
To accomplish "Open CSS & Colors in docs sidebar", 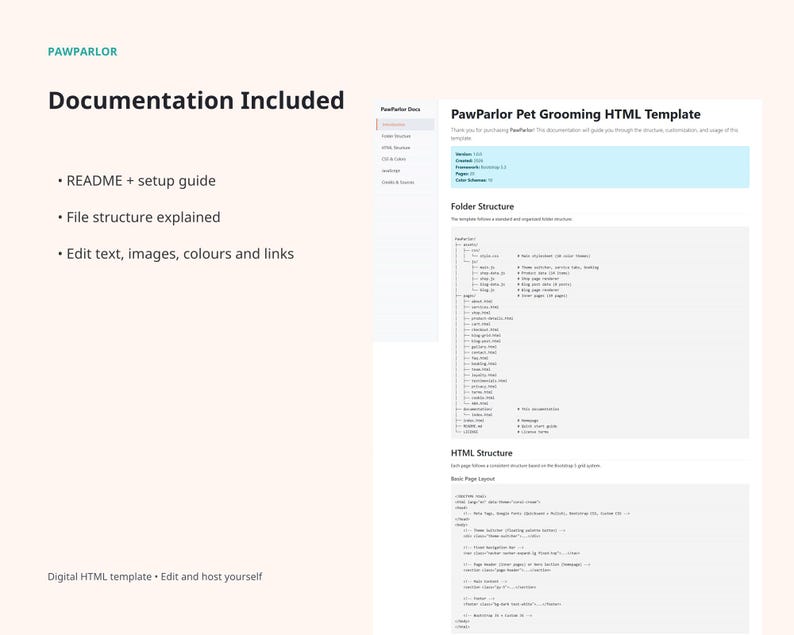I will (393, 159).
